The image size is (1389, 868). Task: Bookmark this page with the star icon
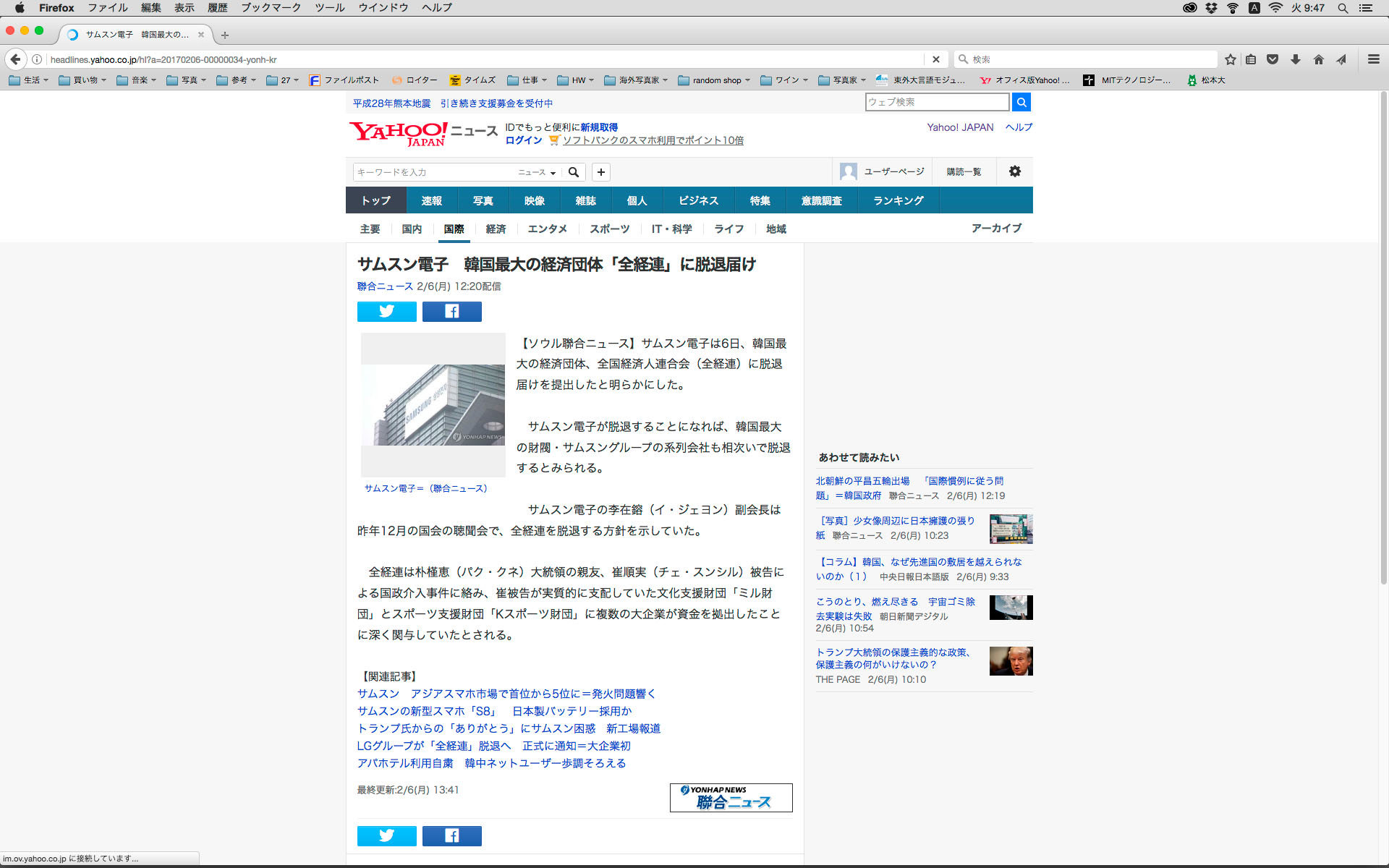click(1230, 59)
